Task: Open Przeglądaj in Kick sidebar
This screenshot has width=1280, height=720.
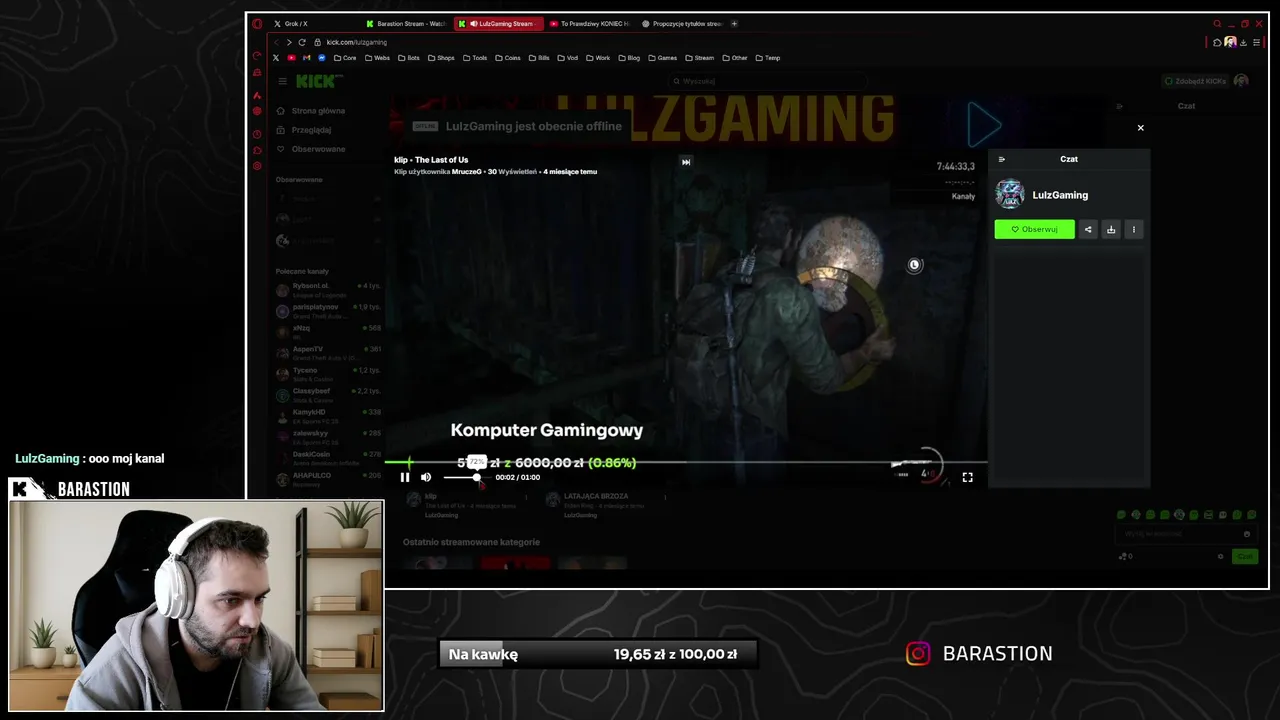Action: (304, 130)
